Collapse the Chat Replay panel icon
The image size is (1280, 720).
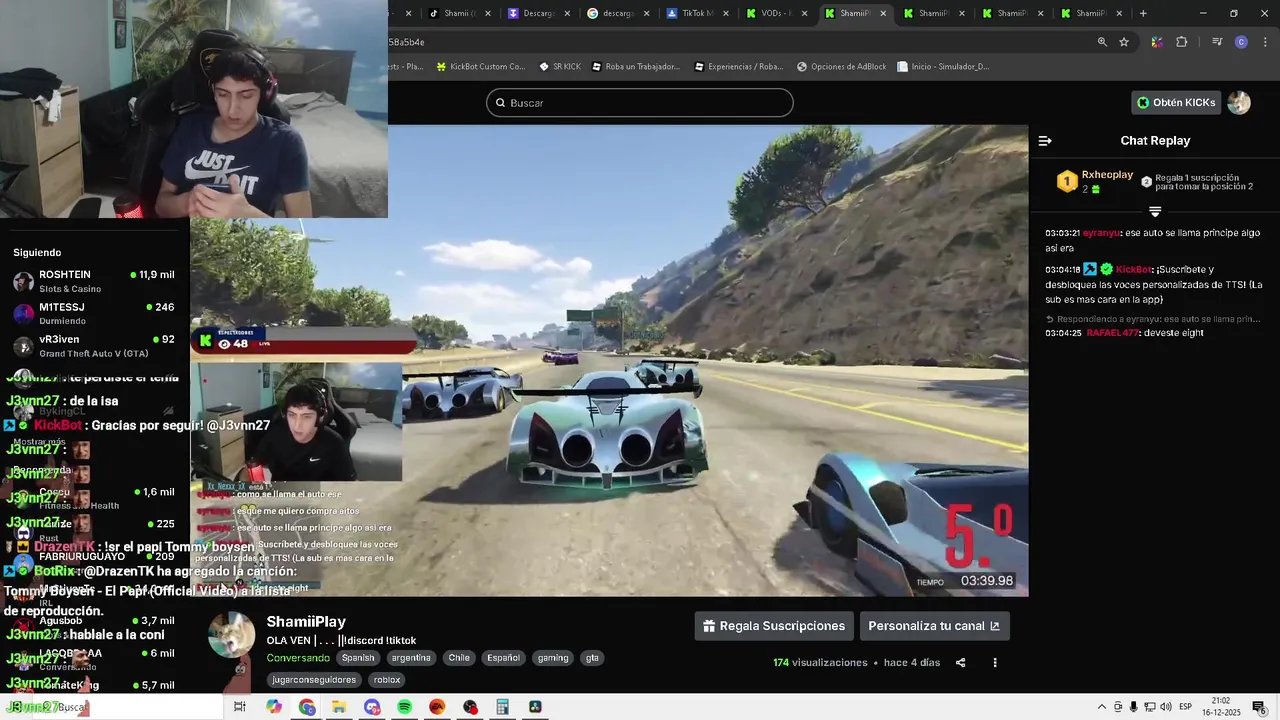1045,141
